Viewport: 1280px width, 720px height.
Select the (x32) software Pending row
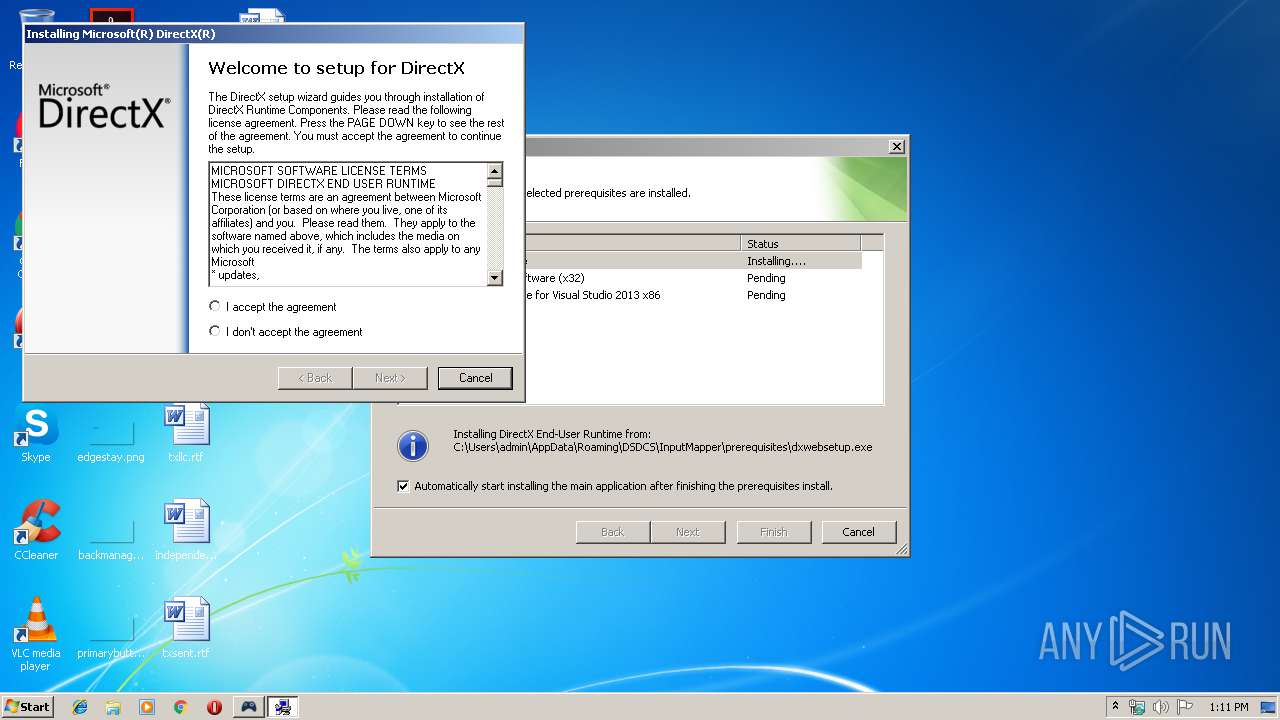coord(692,278)
